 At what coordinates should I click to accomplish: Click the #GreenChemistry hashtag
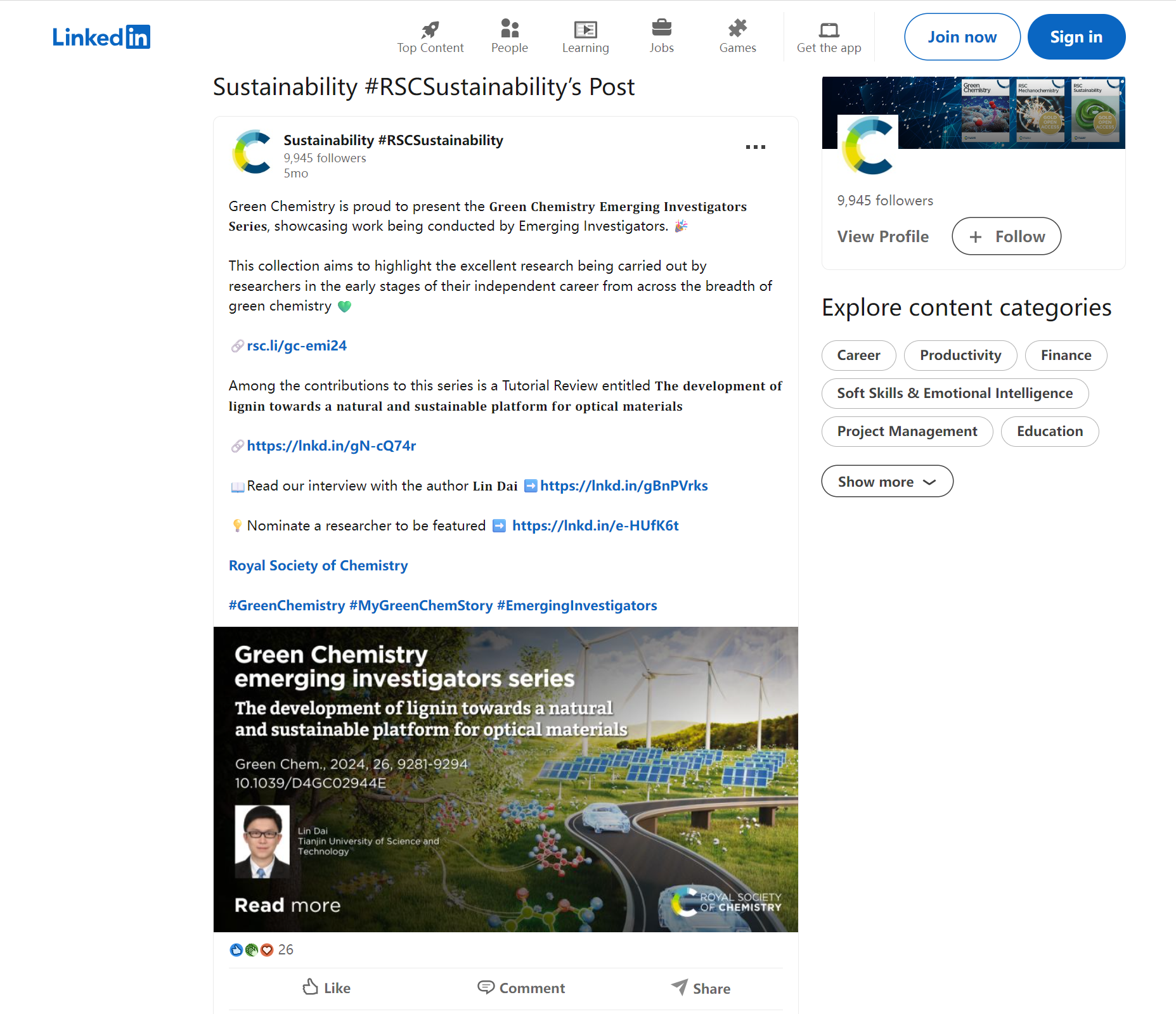(287, 605)
